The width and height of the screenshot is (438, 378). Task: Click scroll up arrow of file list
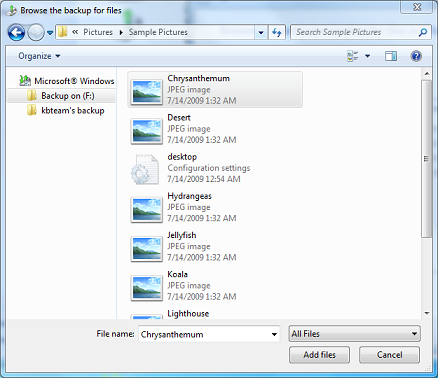pyautogui.click(x=427, y=74)
